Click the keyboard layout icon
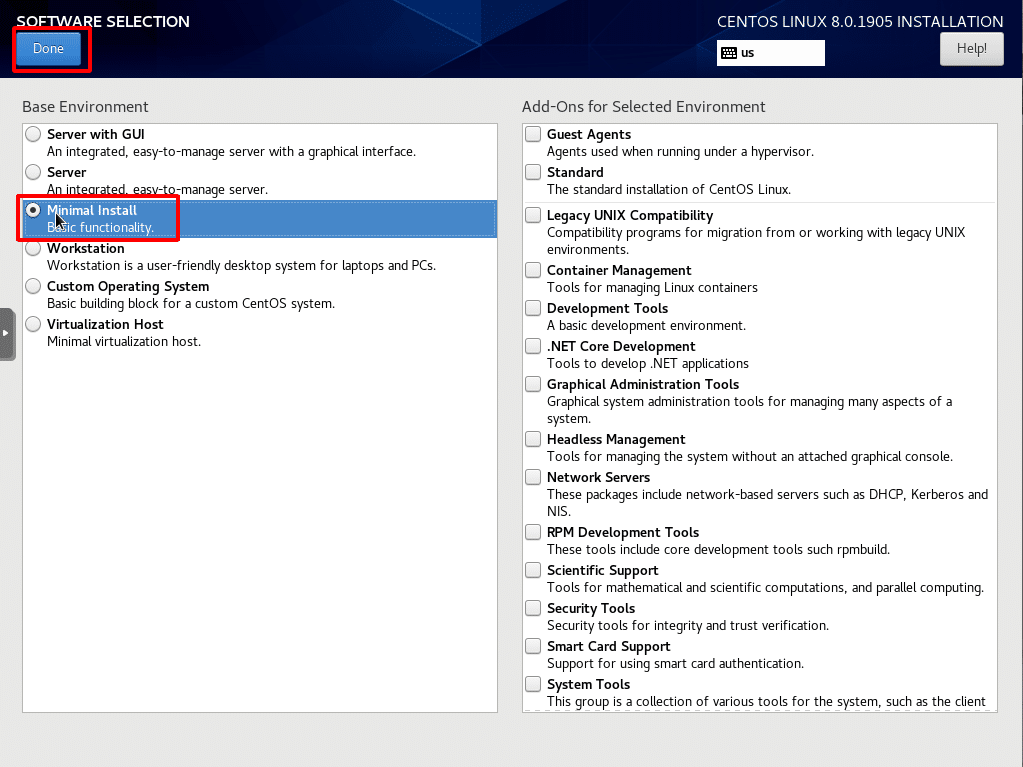 [729, 53]
